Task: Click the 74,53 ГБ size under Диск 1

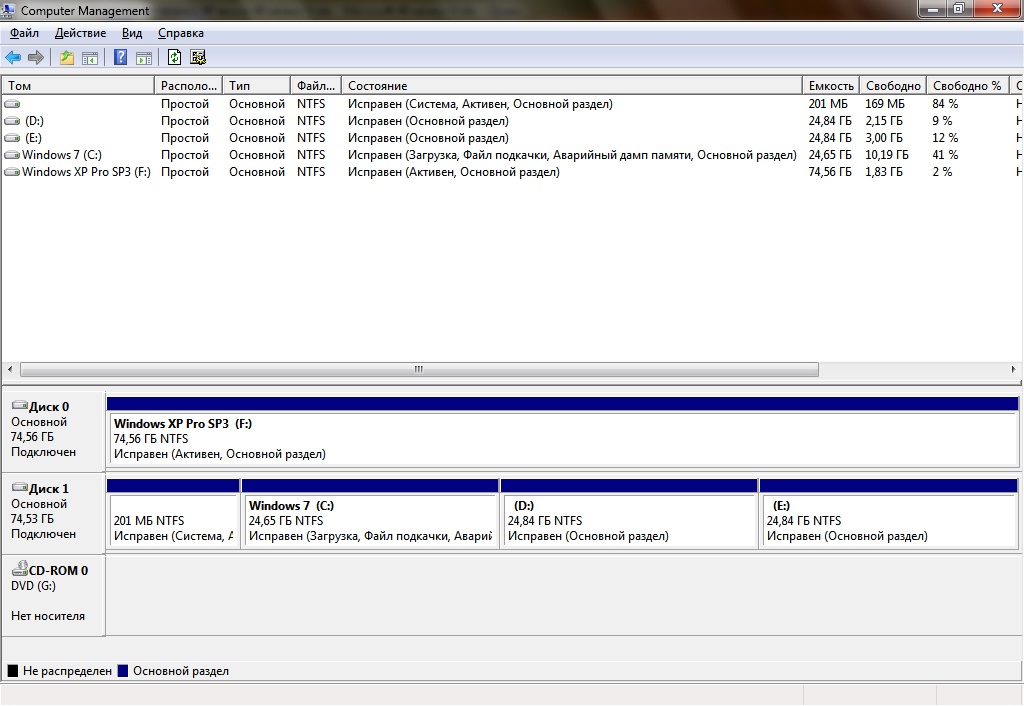Action: (32, 519)
